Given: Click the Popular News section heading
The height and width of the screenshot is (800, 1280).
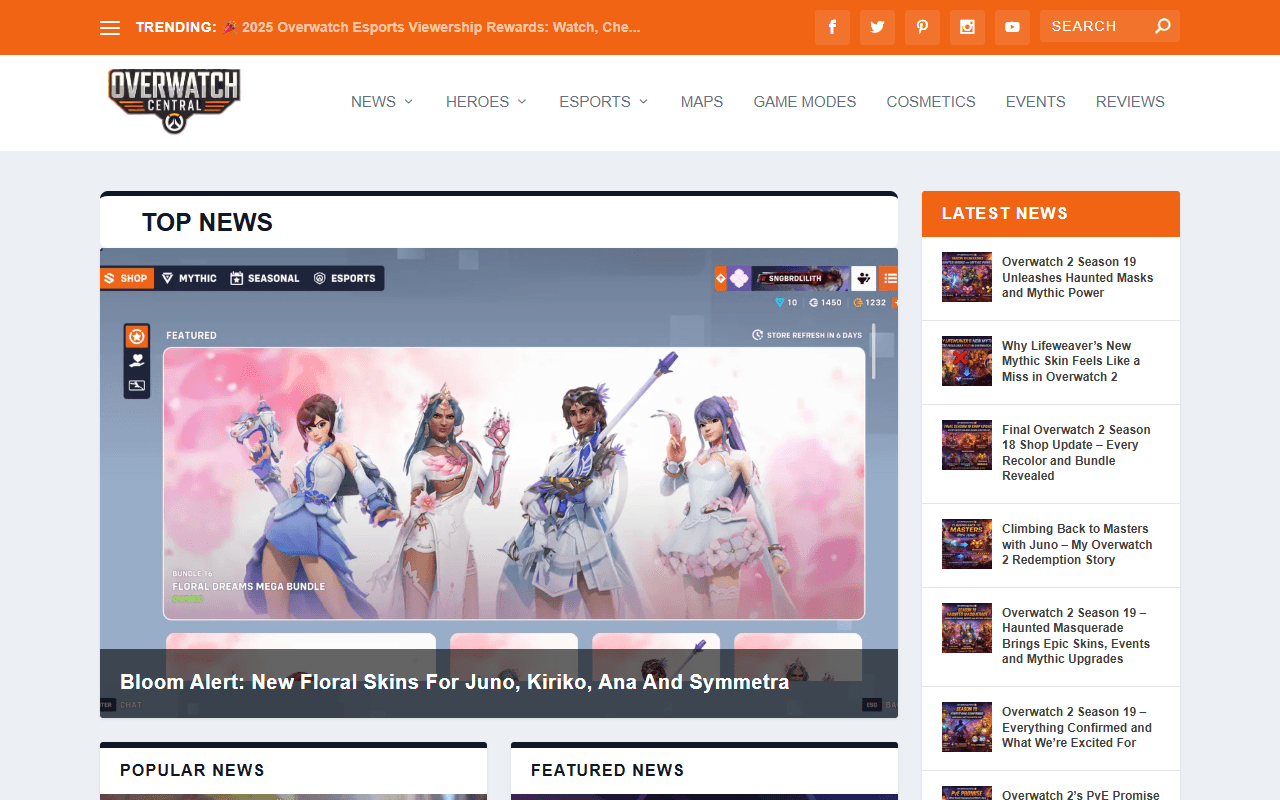Looking at the screenshot, I should (x=192, y=770).
